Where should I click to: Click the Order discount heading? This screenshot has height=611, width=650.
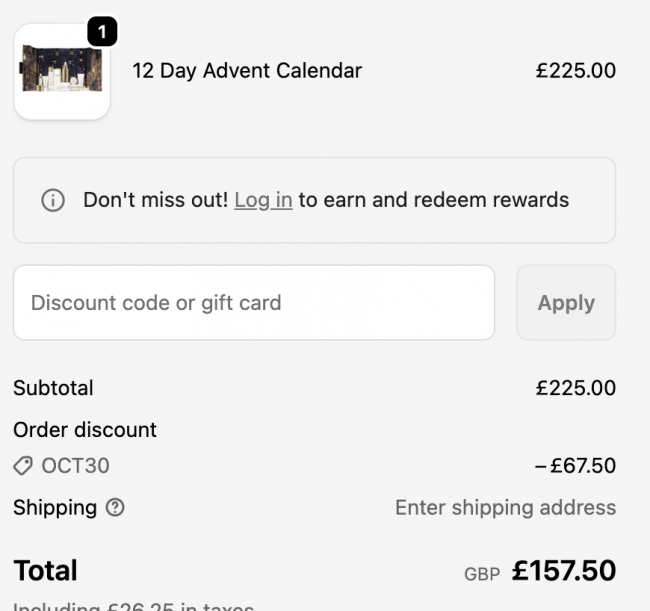click(85, 430)
